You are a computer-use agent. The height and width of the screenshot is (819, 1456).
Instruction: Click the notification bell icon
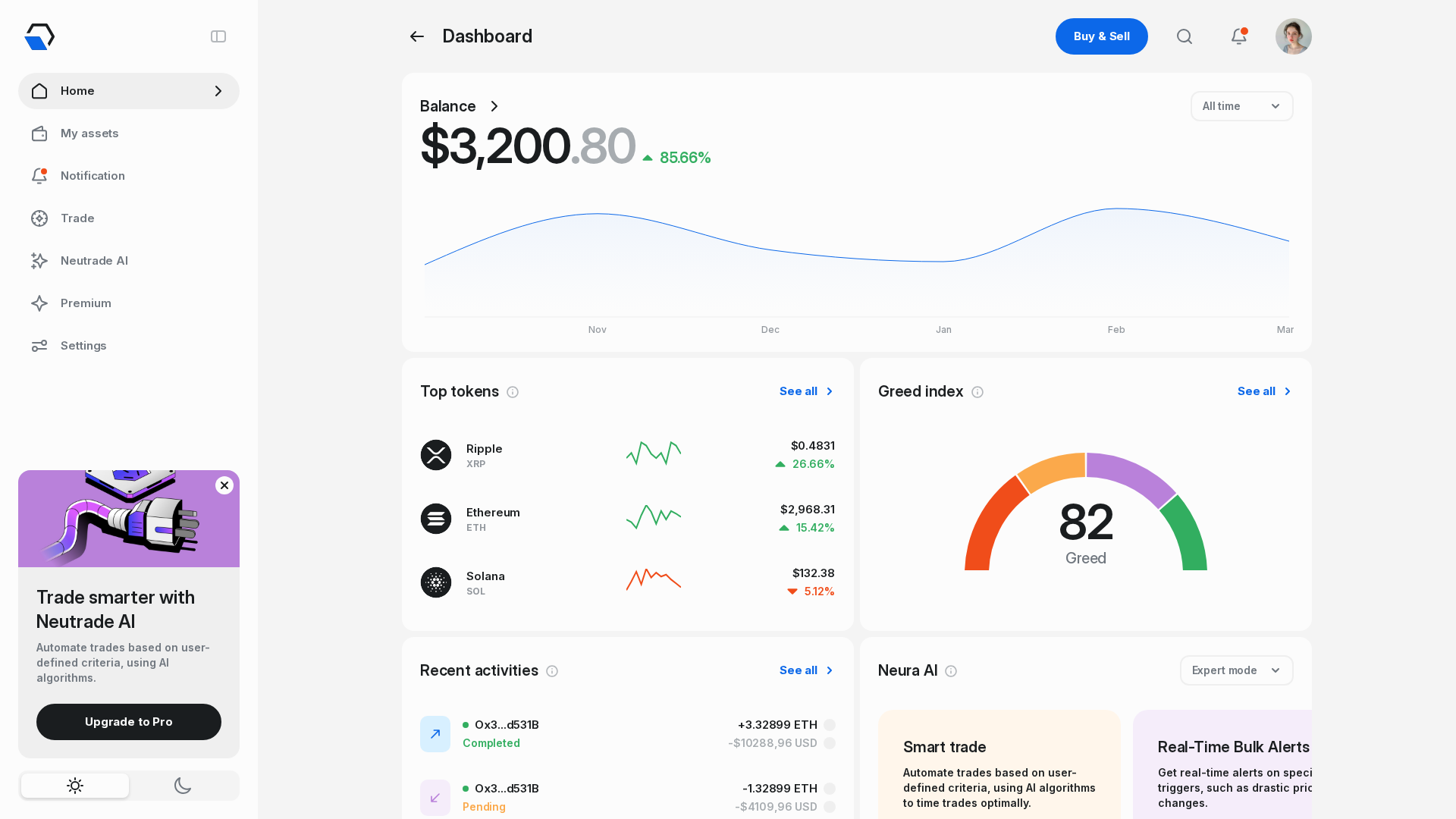[x=1239, y=36]
